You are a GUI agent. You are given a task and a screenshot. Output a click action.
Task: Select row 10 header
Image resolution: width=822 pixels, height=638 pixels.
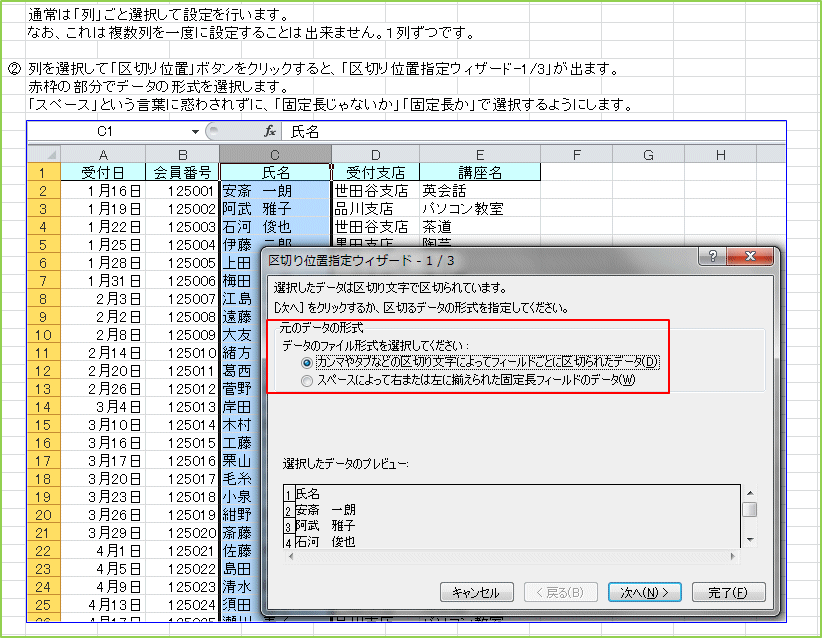coord(44,334)
